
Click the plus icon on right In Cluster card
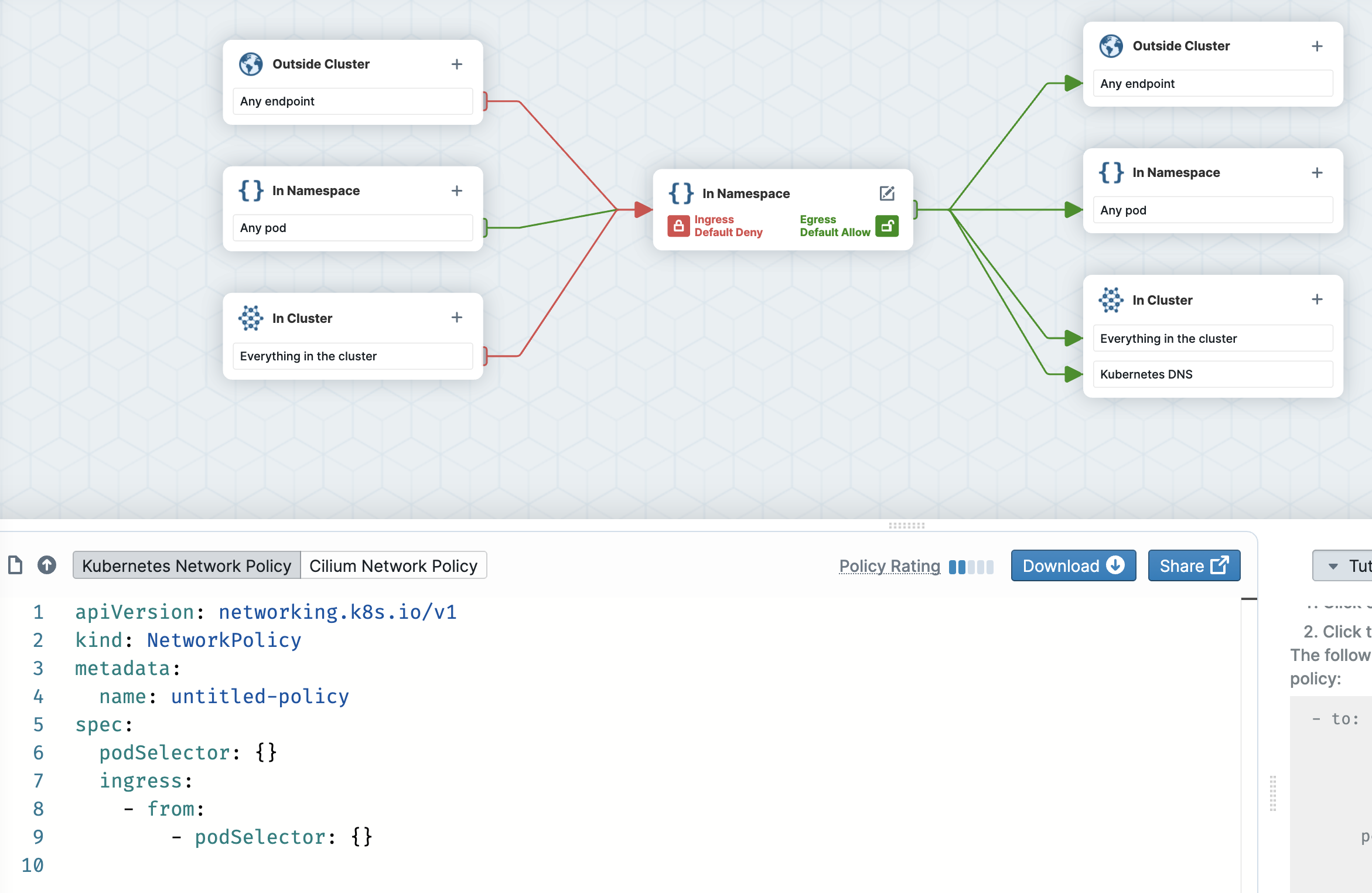(1317, 299)
